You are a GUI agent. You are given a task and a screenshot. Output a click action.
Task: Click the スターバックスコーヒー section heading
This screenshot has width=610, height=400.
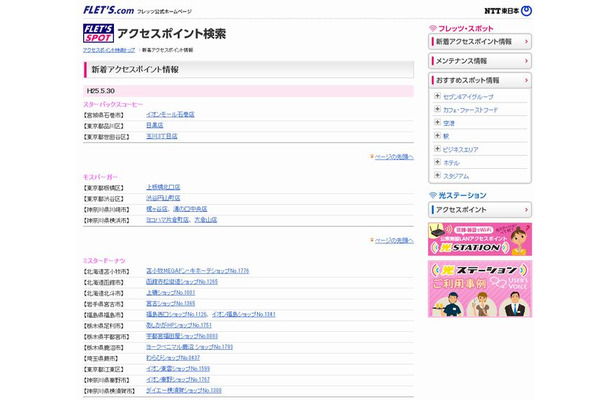113,105
